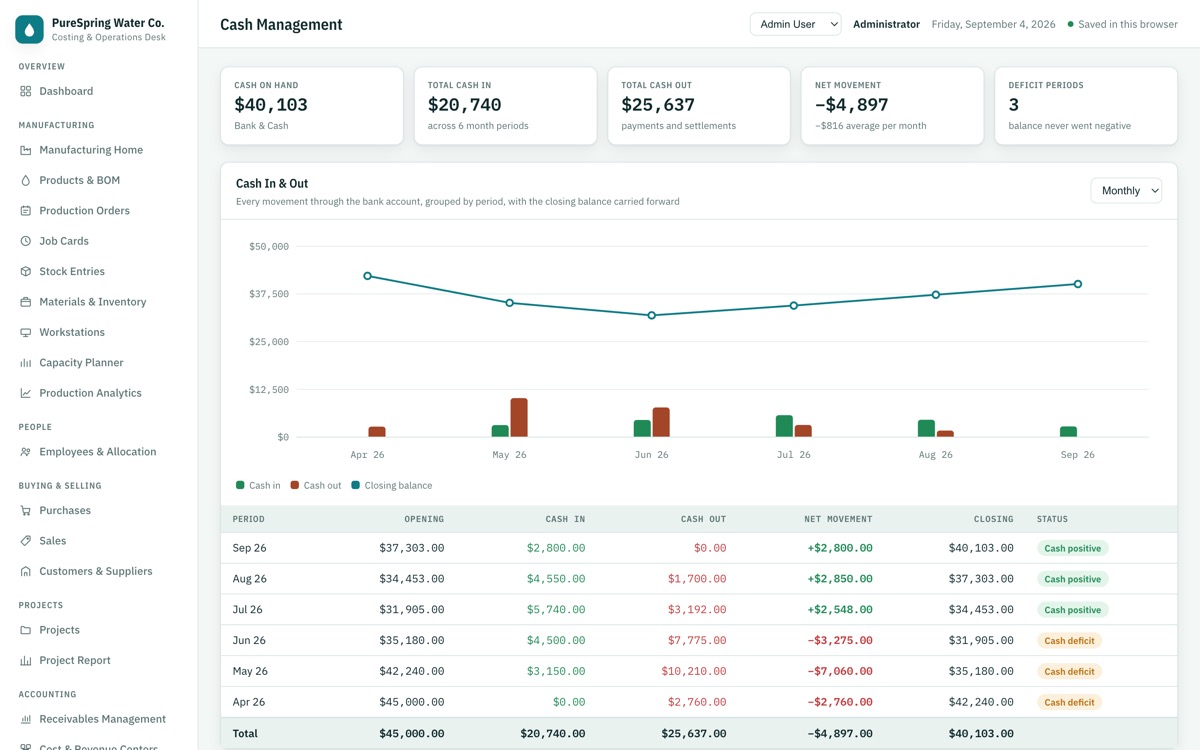Click the Closing column header
Image resolution: width=1200 pixels, height=750 pixels.
click(x=994, y=519)
